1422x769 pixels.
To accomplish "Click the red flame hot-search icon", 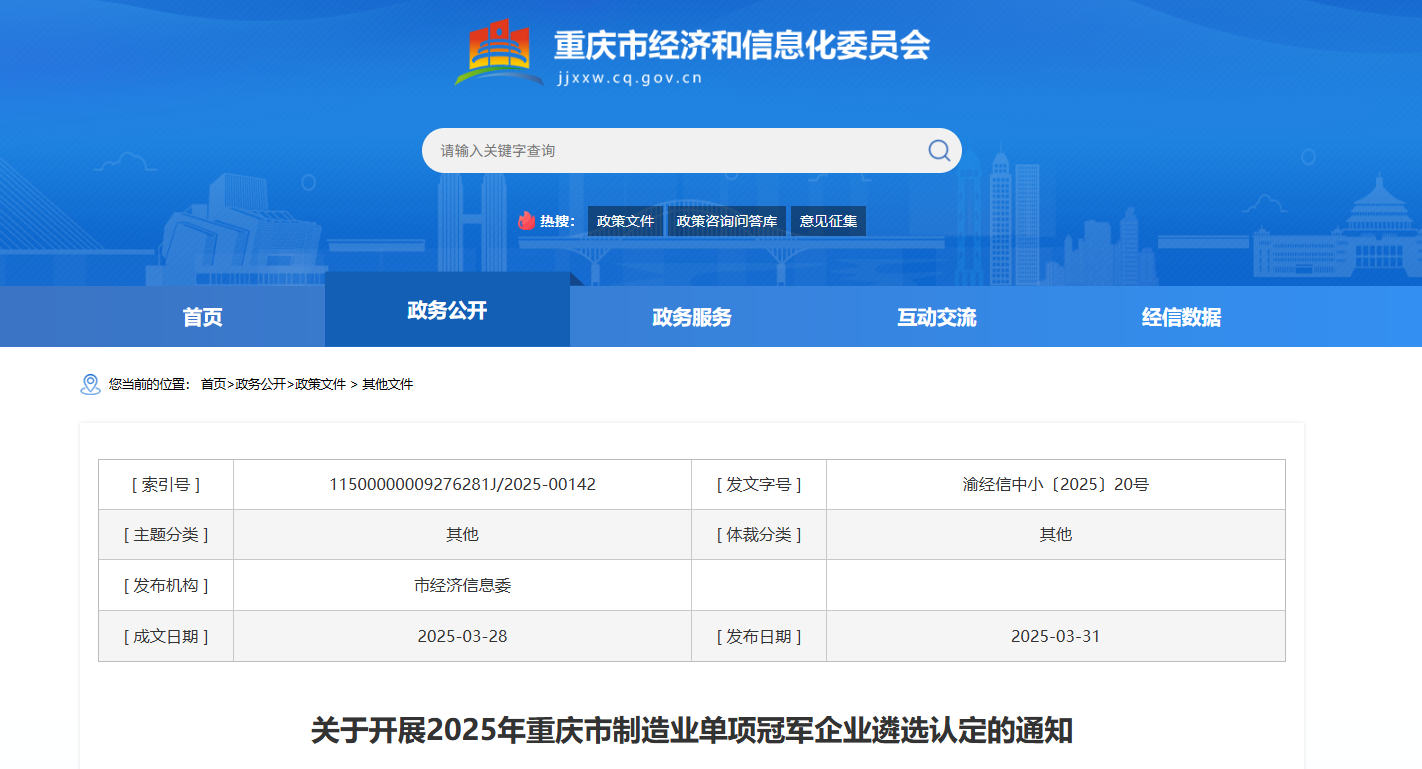I will [x=526, y=221].
